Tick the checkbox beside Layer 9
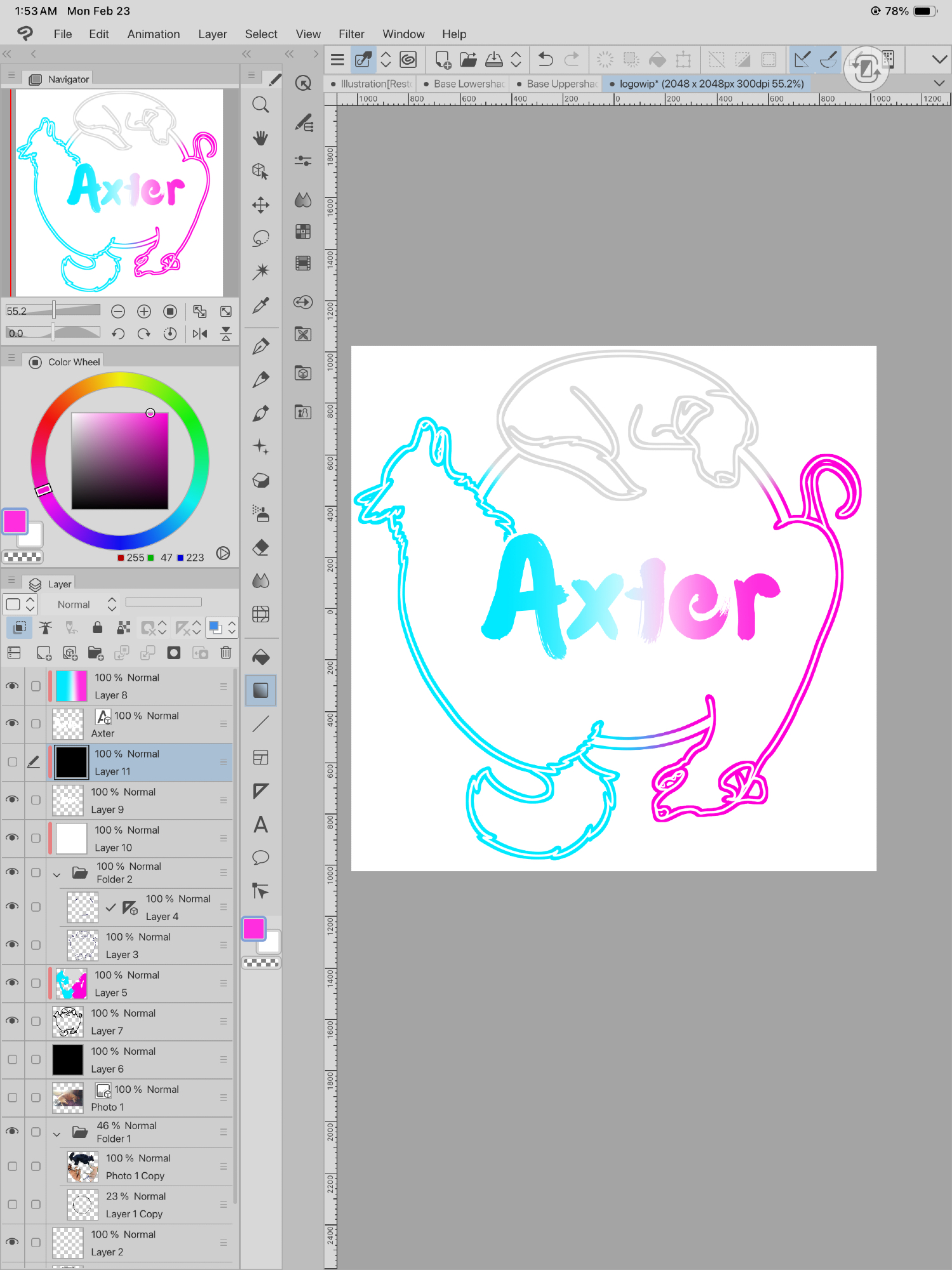The image size is (952, 1270). point(36,800)
